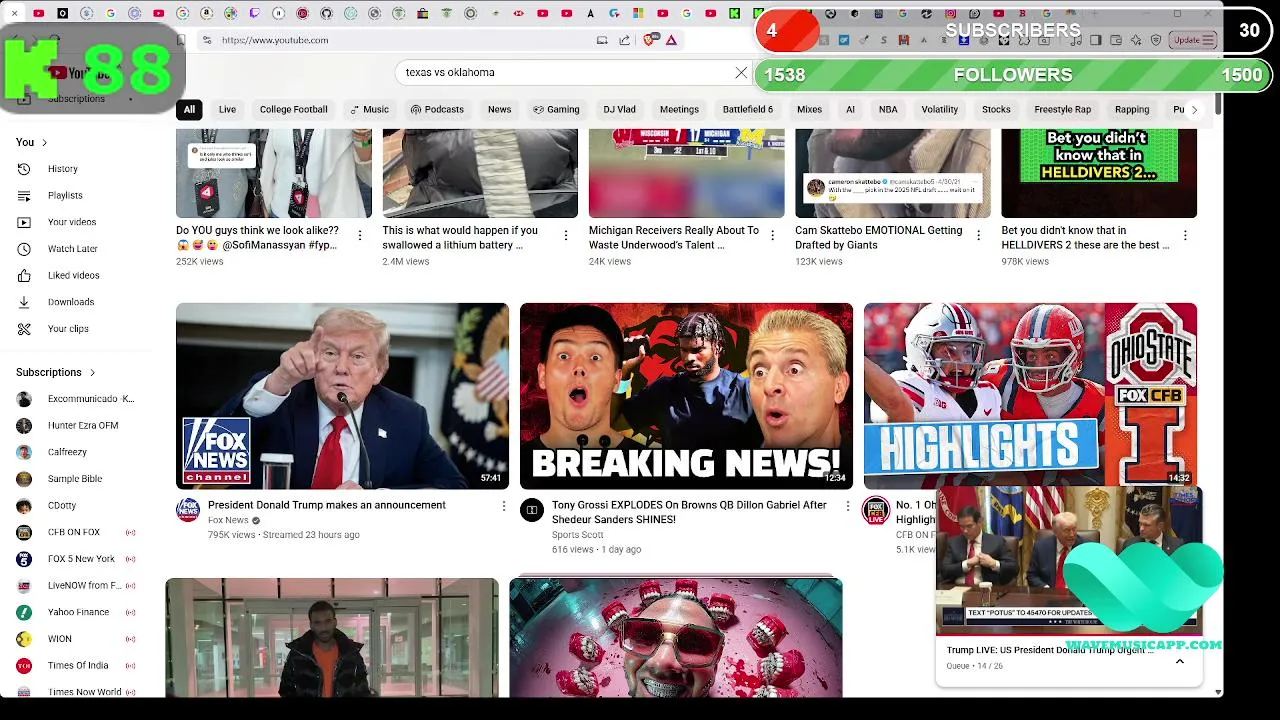Viewport: 1280px width, 720px height.
Task: Open options for lithium battery short
Action: (566, 236)
